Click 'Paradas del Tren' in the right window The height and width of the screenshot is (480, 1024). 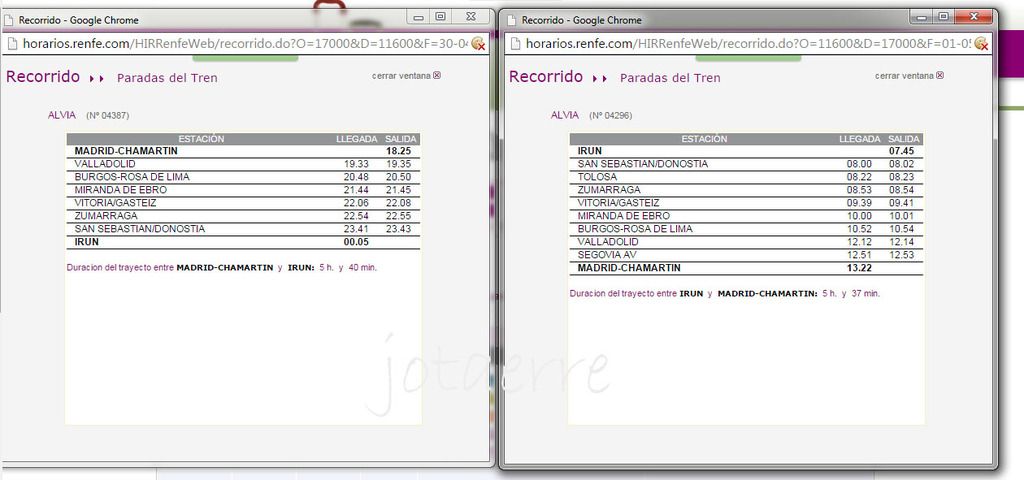(670, 78)
